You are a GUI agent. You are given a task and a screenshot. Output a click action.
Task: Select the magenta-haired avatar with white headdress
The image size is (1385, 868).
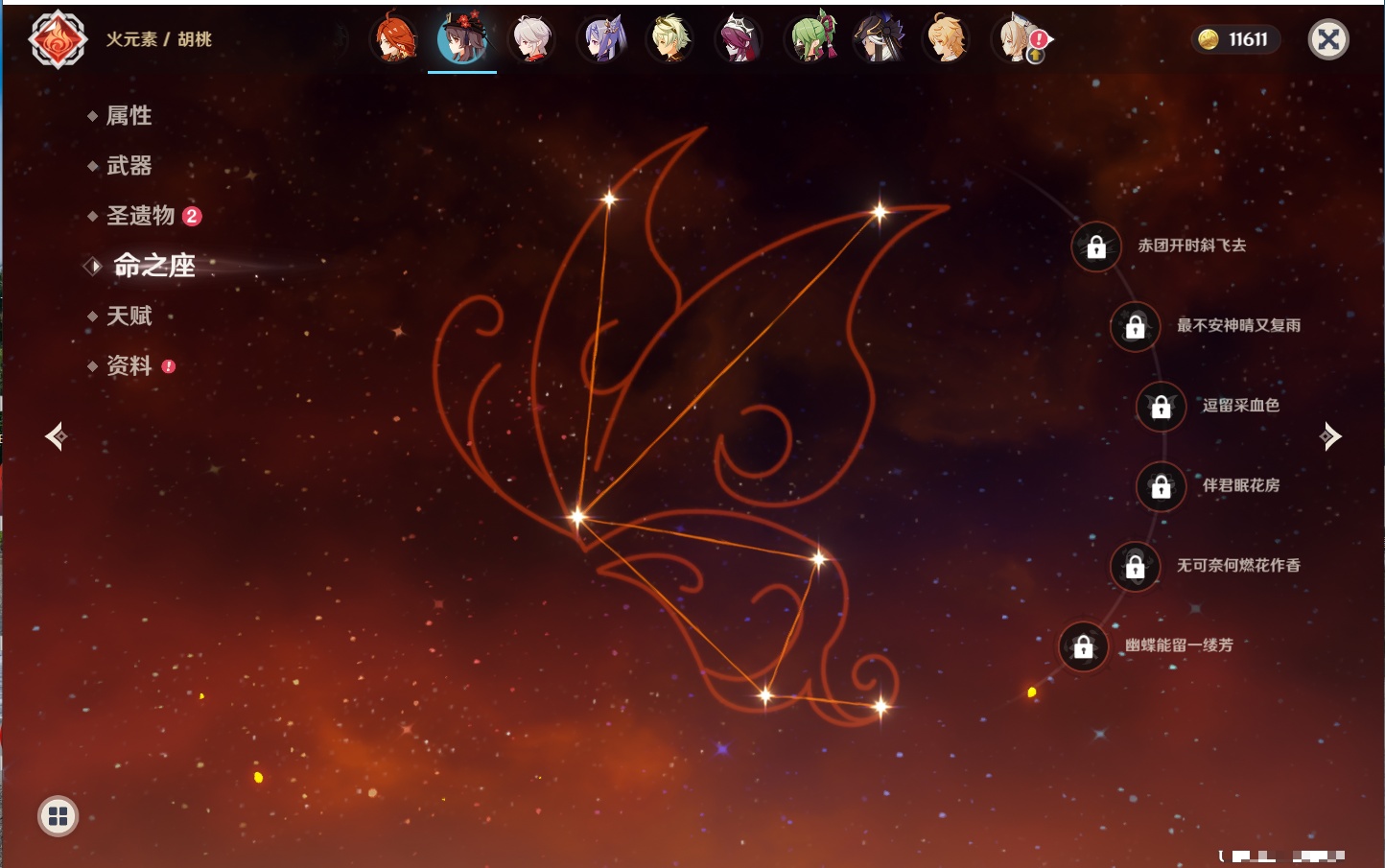point(739,39)
